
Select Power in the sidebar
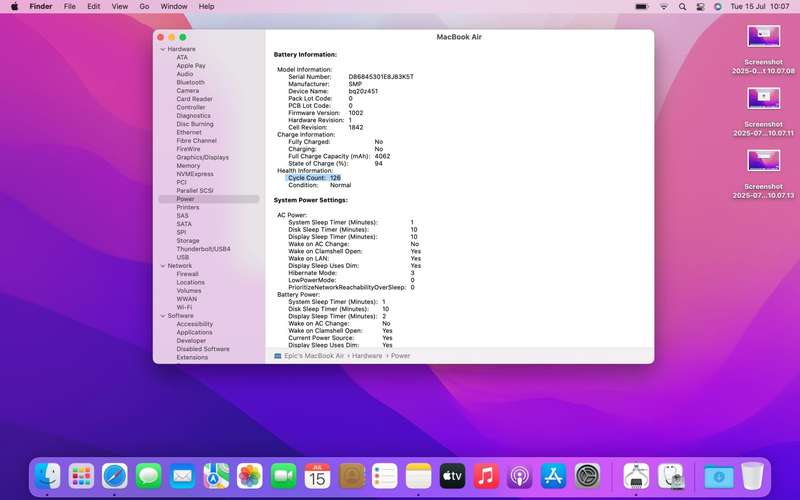pyautogui.click(x=209, y=199)
